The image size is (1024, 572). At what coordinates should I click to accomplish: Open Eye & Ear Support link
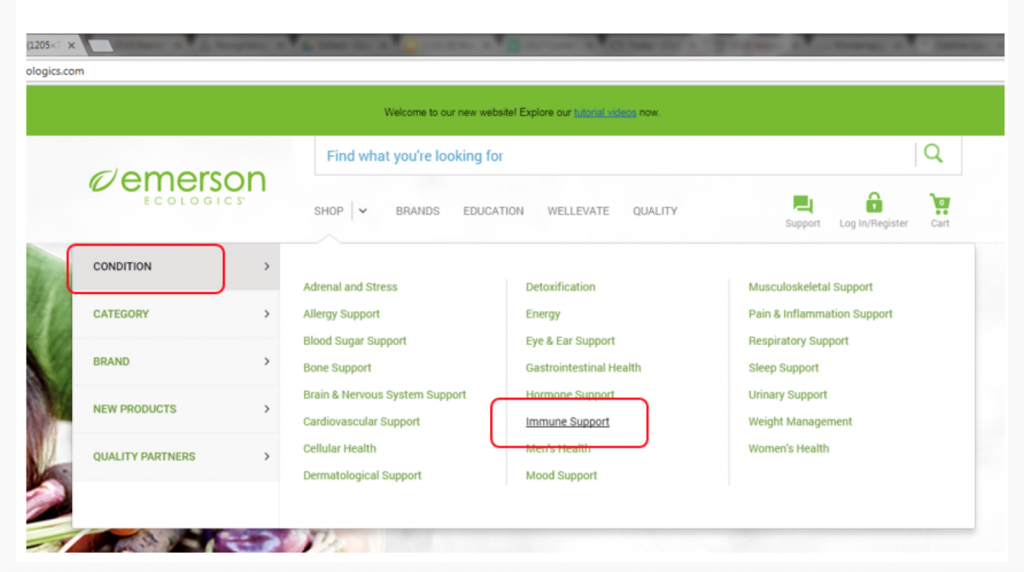[570, 341]
